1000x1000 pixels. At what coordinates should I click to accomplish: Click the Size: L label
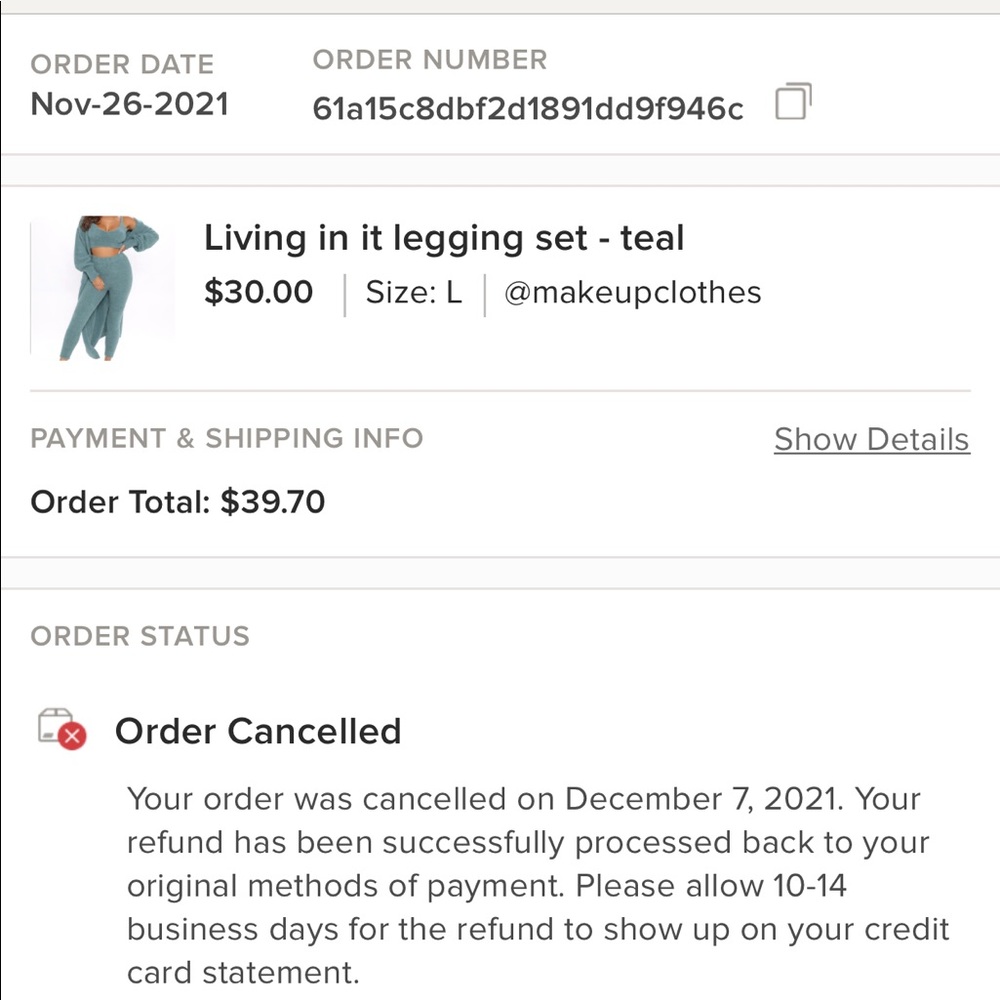pos(414,293)
